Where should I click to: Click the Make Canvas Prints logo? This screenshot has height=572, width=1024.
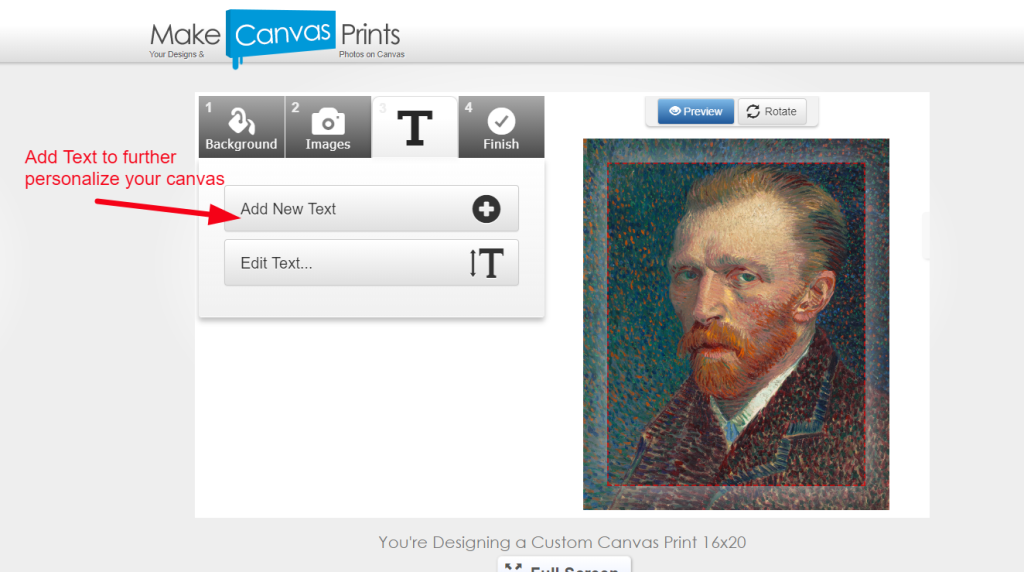click(277, 38)
